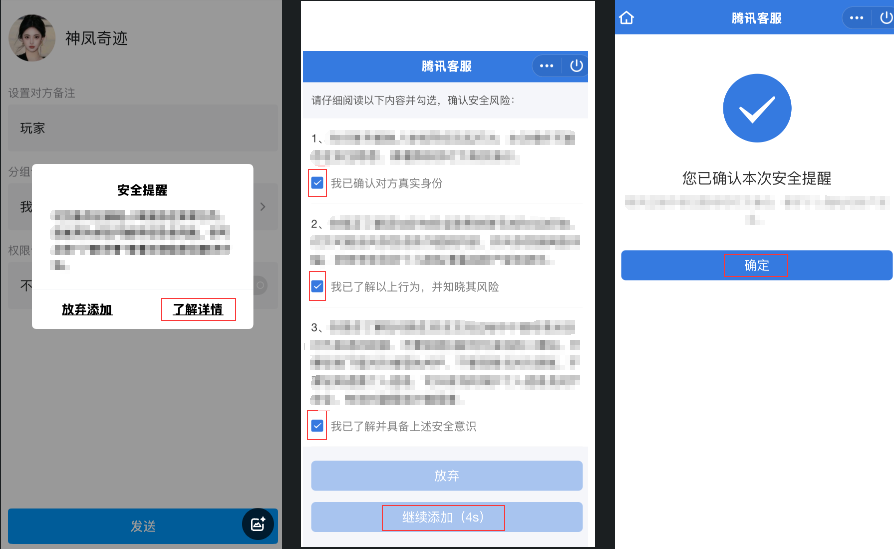Open the three-dot menu in middle 腾讯客服 header
Screen dimensions: 894x549
point(546,66)
